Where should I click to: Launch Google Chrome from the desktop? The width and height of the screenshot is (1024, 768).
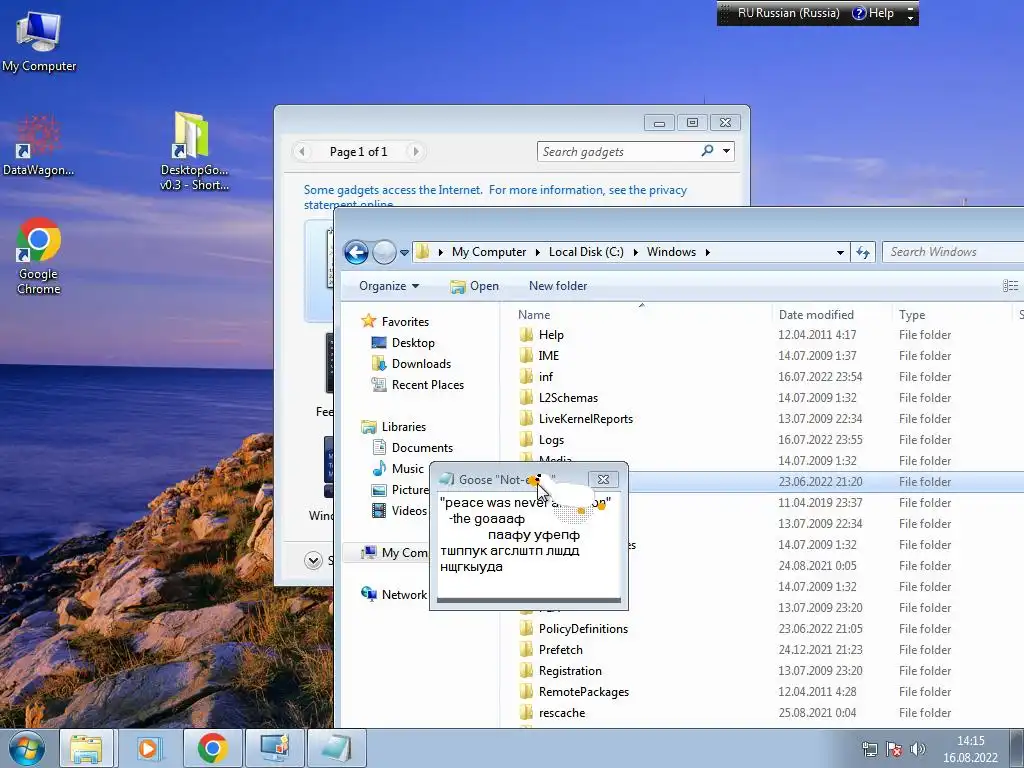coord(39,256)
